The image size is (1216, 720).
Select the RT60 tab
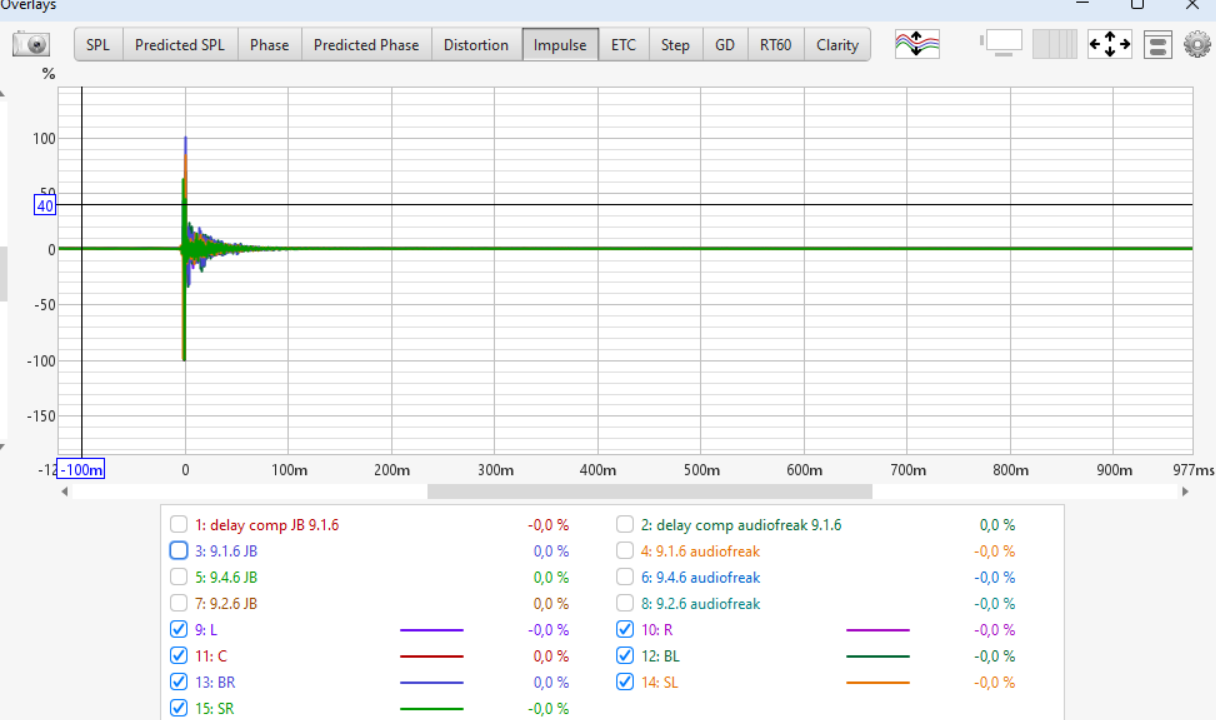[x=775, y=45]
